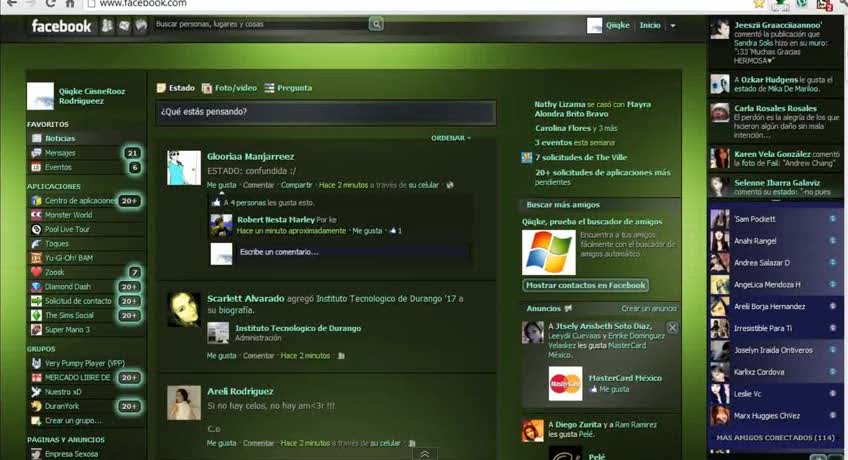Click the Facebook logo
Screen dimensions: 848x460
(x=61, y=25)
